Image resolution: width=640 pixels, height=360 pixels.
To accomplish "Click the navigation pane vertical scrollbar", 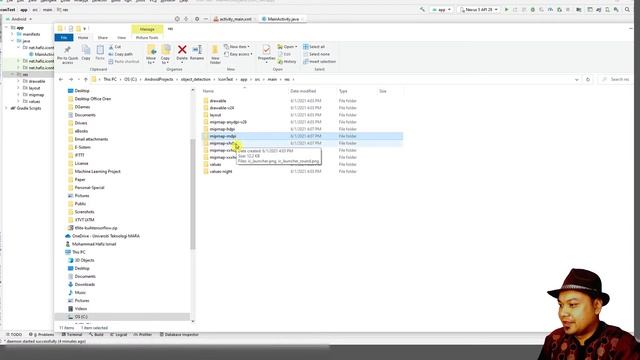I will click(193, 194).
